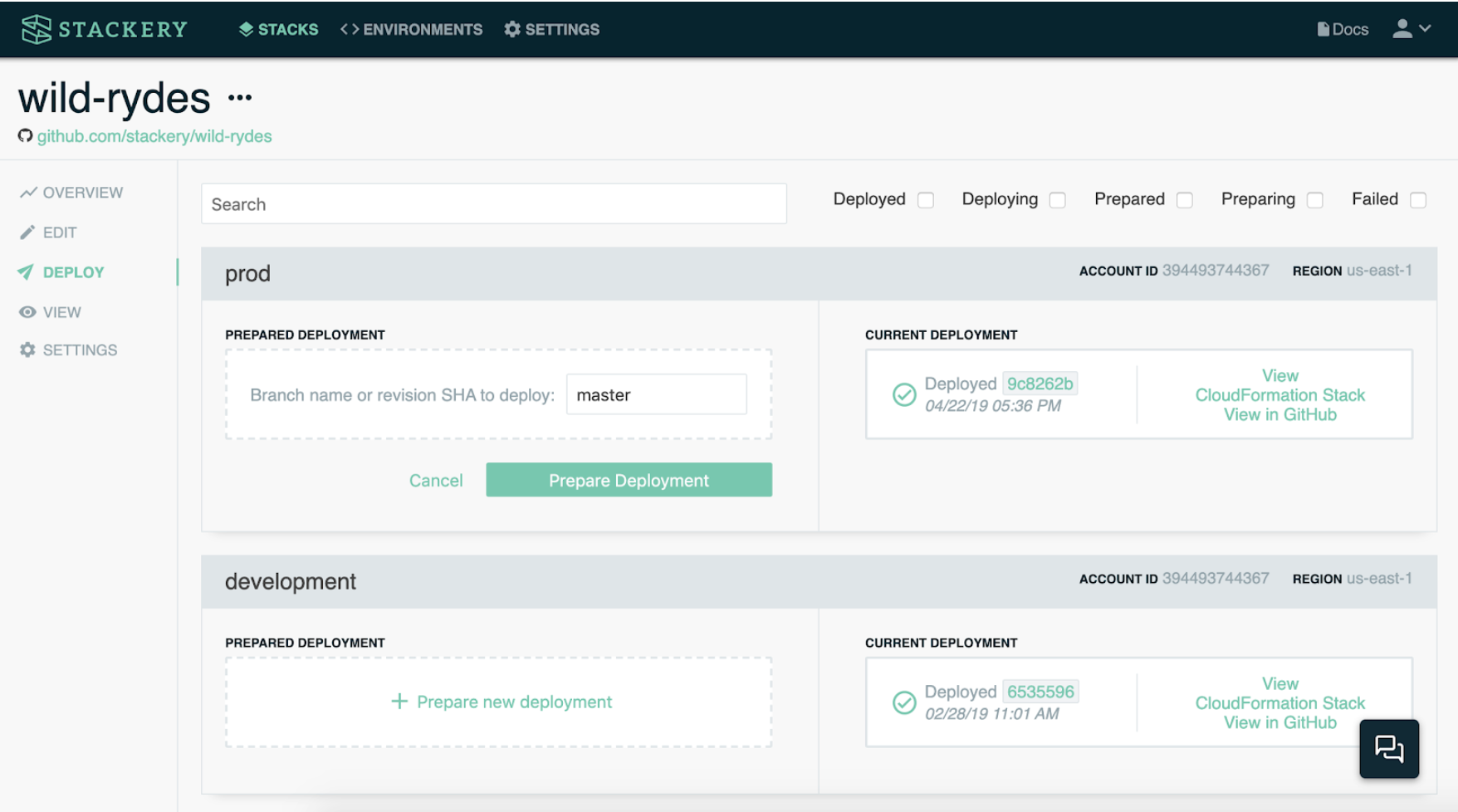Open the user account dropdown
The image size is (1458, 812).
tap(1412, 29)
